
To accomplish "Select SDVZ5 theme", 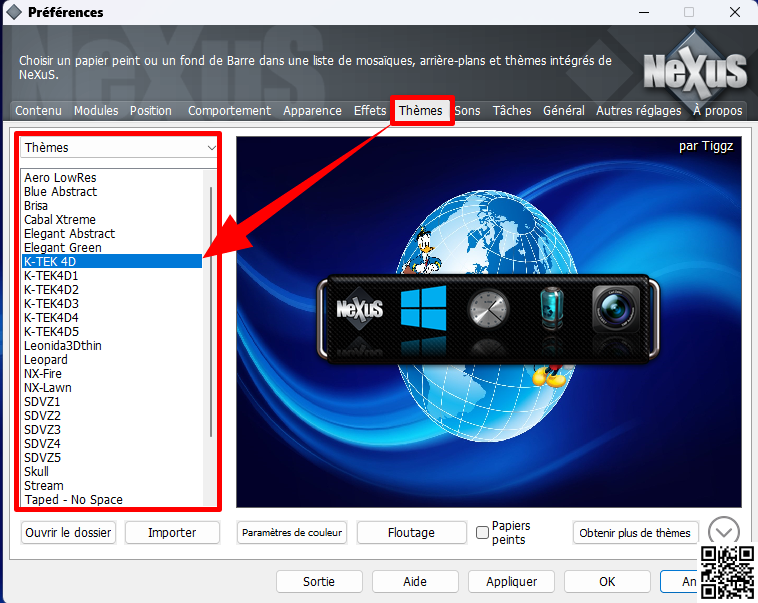I will [x=112, y=458].
